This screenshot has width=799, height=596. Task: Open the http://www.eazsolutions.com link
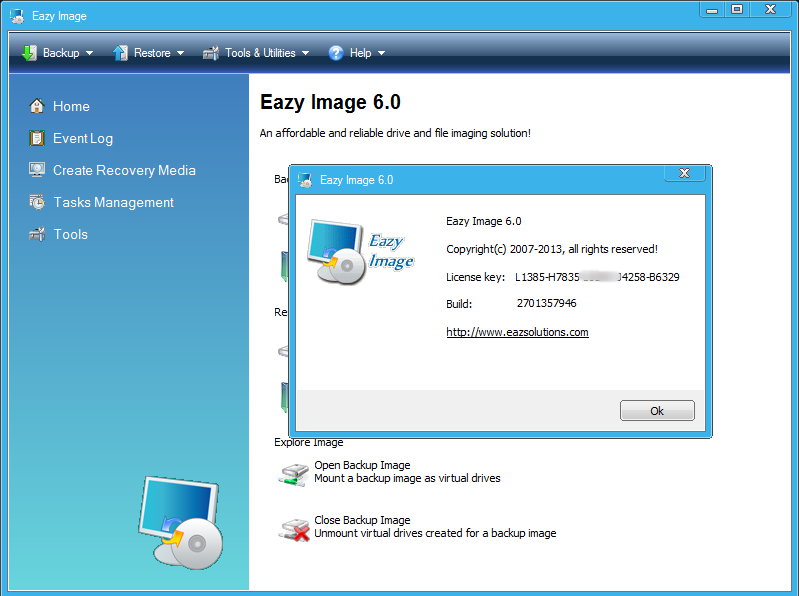click(517, 332)
